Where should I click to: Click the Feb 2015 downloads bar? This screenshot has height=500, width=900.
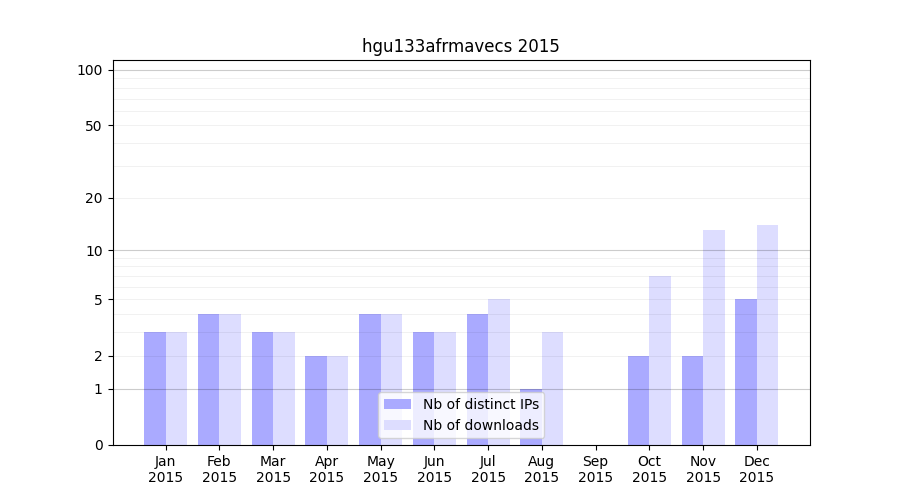(230, 380)
